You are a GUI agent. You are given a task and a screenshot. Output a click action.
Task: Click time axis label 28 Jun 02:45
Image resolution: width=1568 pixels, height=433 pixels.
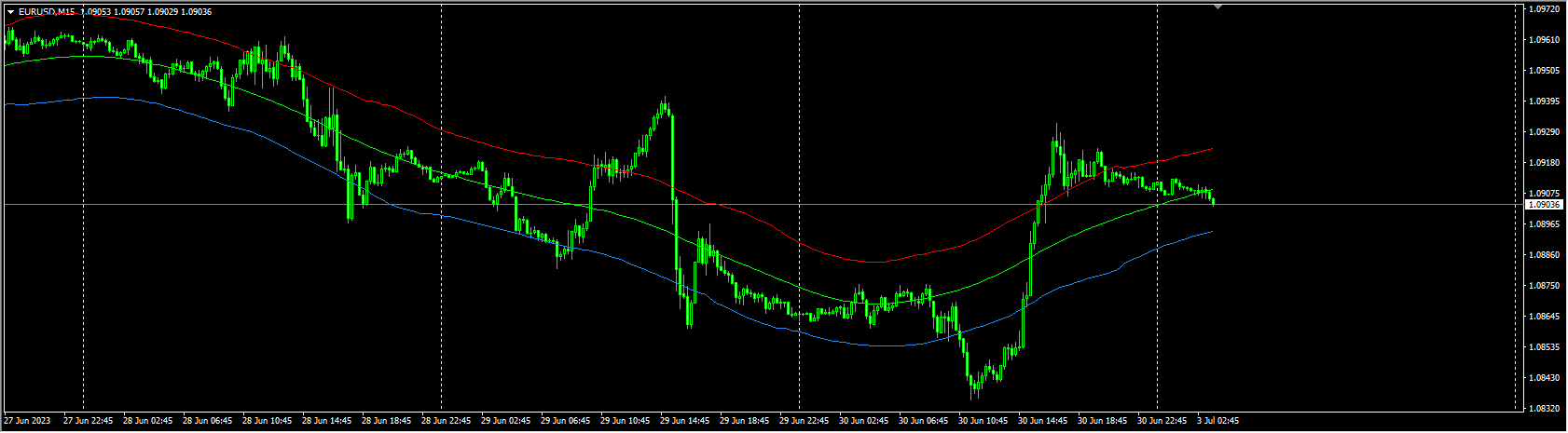tap(148, 421)
